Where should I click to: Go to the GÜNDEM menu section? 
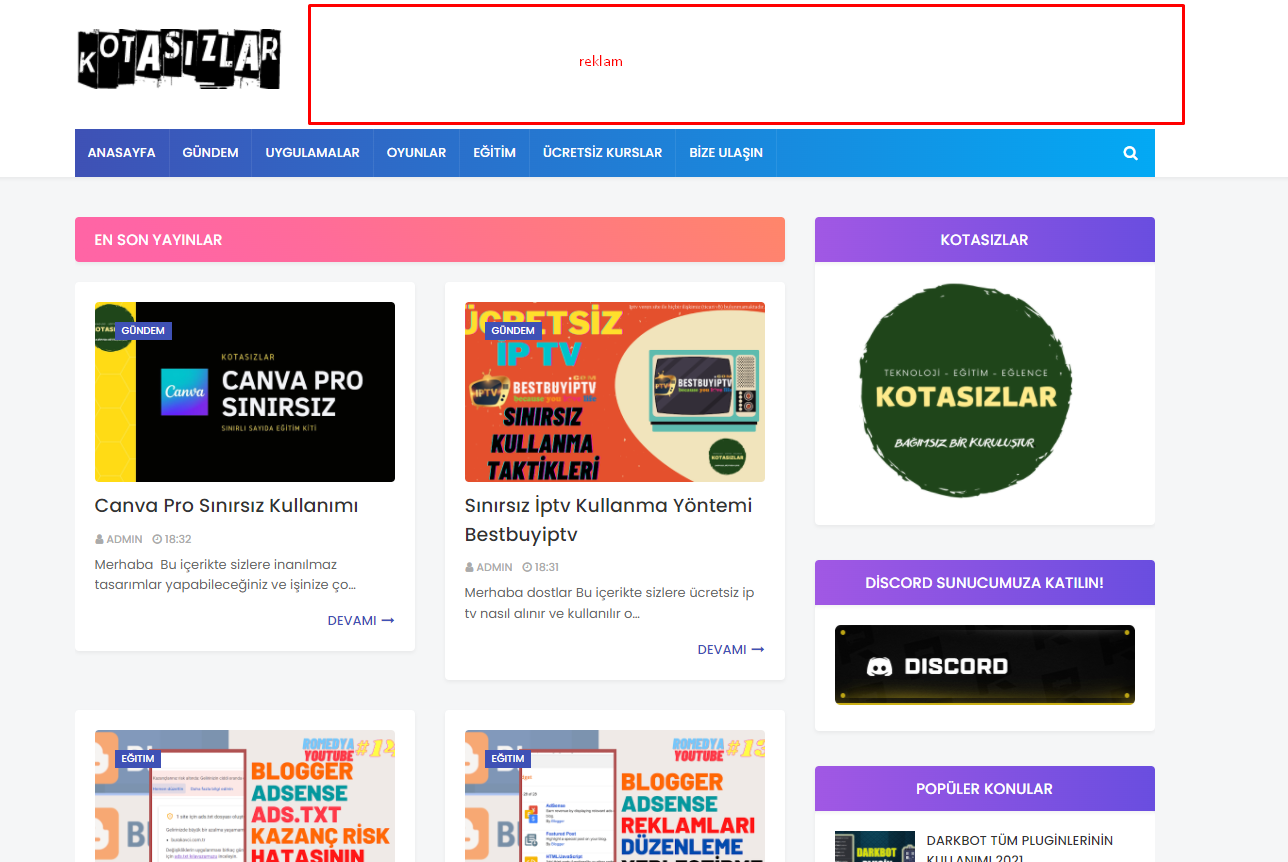click(210, 153)
